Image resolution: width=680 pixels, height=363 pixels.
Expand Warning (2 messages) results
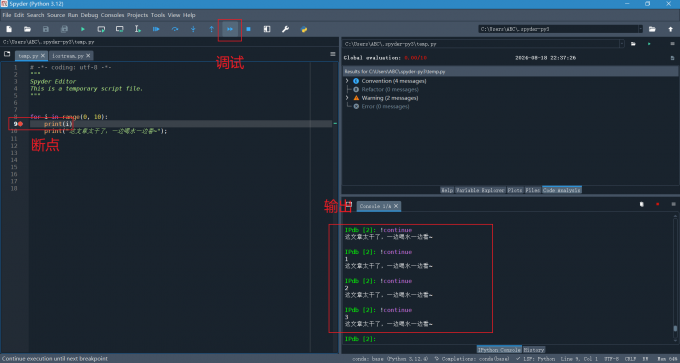(347, 98)
